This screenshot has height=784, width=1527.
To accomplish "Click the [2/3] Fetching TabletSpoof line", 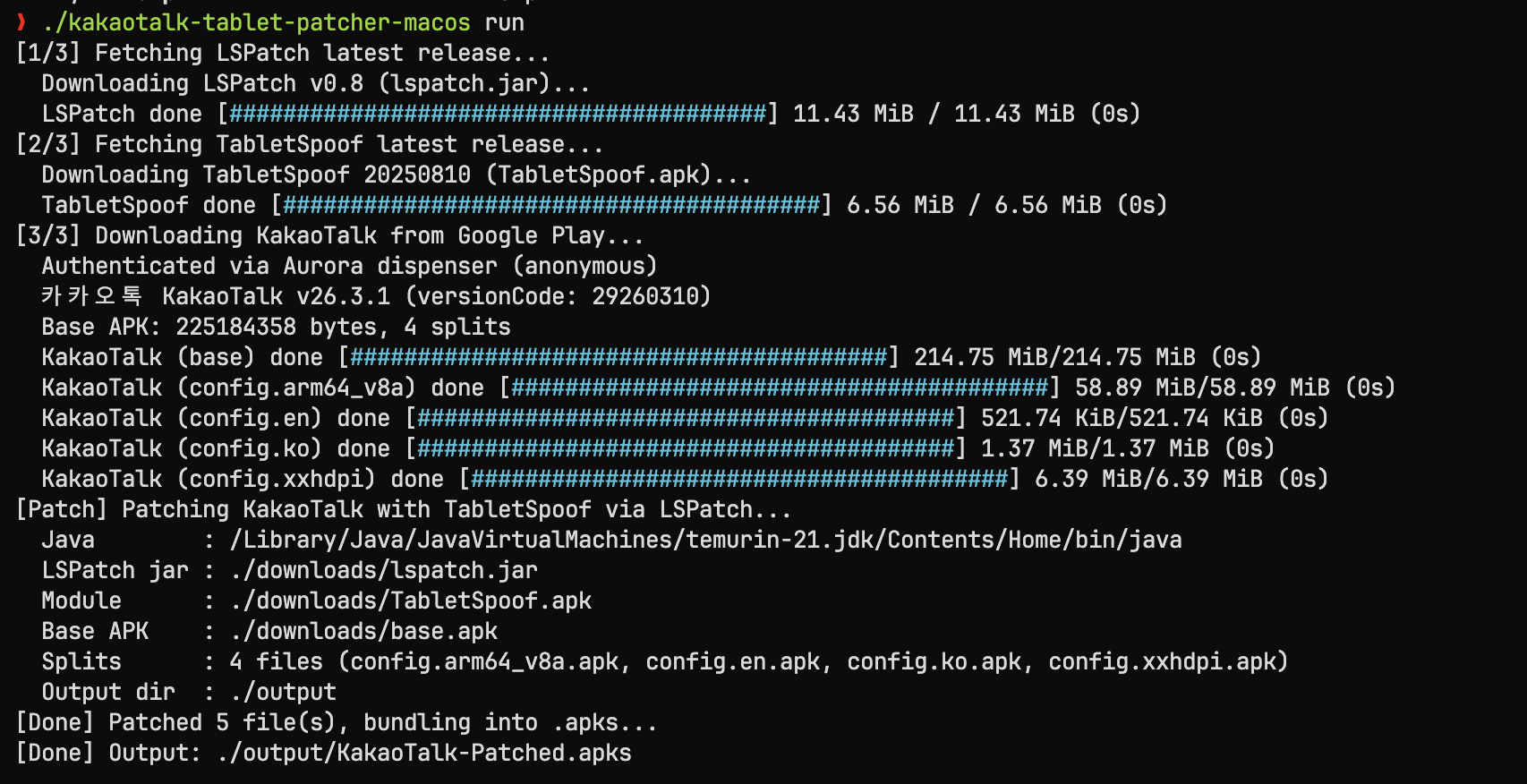I will click(310, 144).
